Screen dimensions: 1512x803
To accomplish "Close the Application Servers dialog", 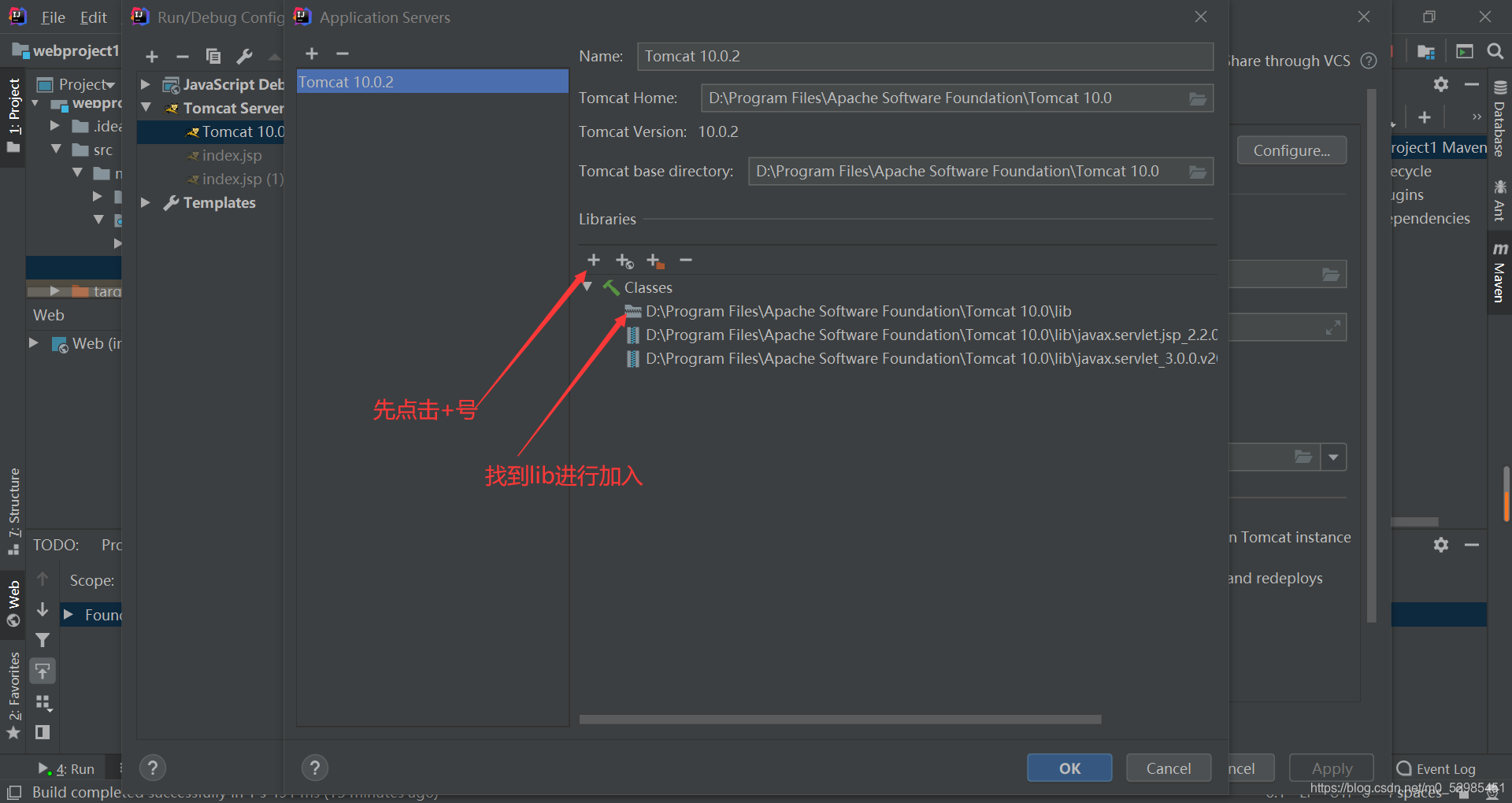I will tap(1201, 17).
